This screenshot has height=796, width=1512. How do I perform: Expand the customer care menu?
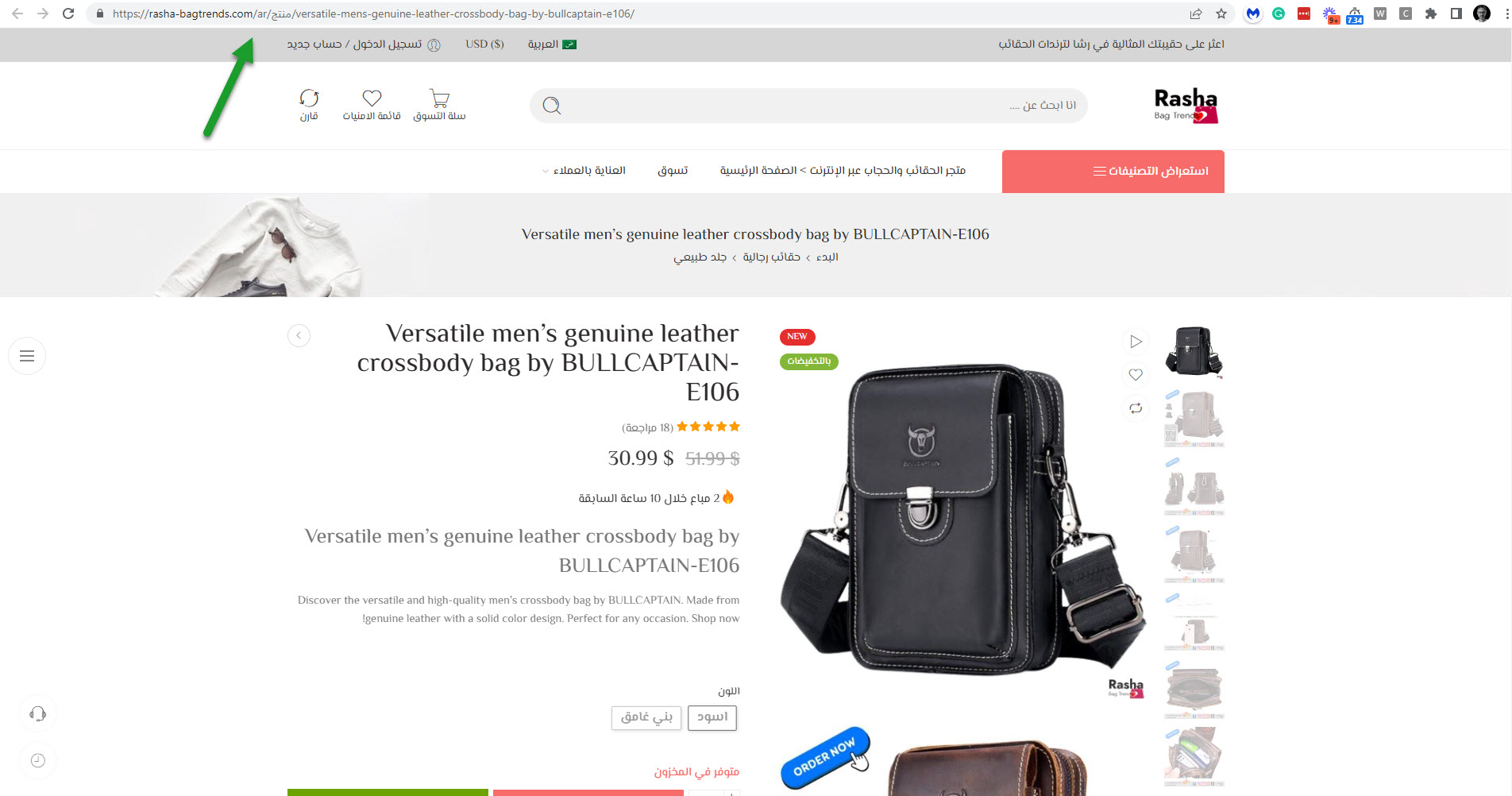click(x=584, y=171)
